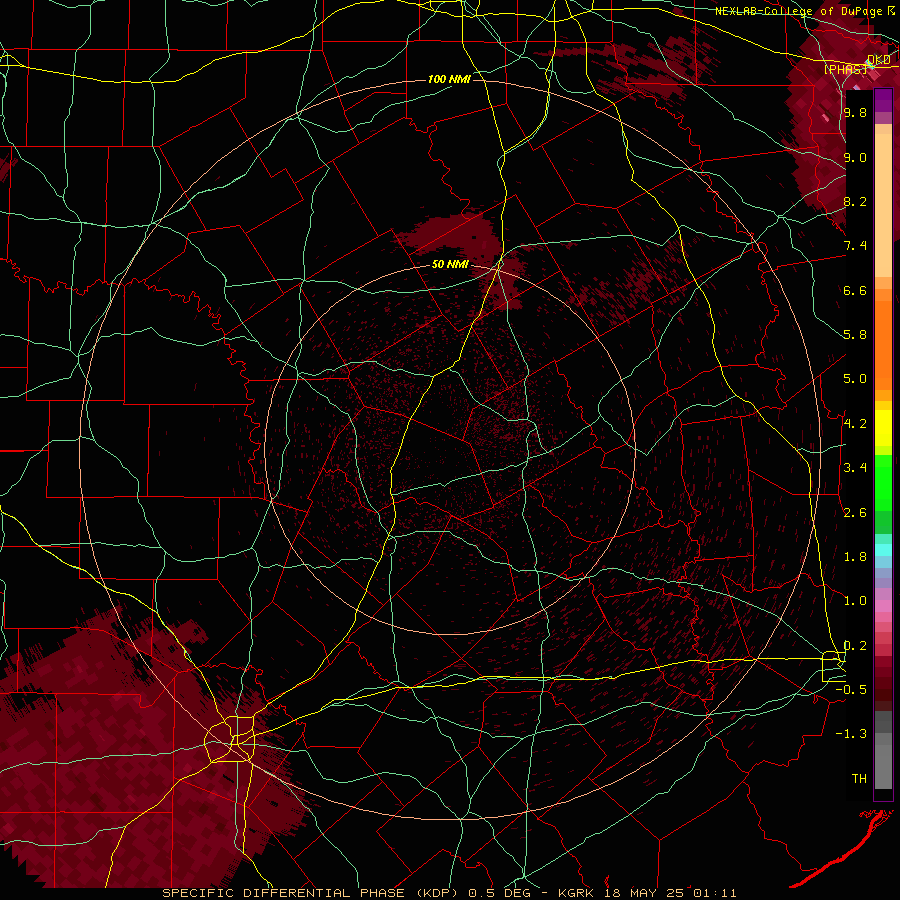Pick the purple swatch at colorbar top
Screen dimensions: 900x900
tap(883, 100)
